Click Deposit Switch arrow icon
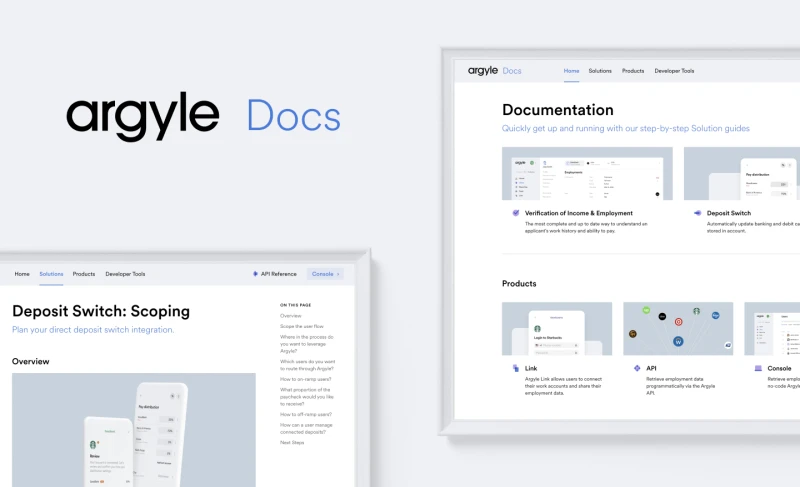The image size is (800, 487). coord(697,213)
